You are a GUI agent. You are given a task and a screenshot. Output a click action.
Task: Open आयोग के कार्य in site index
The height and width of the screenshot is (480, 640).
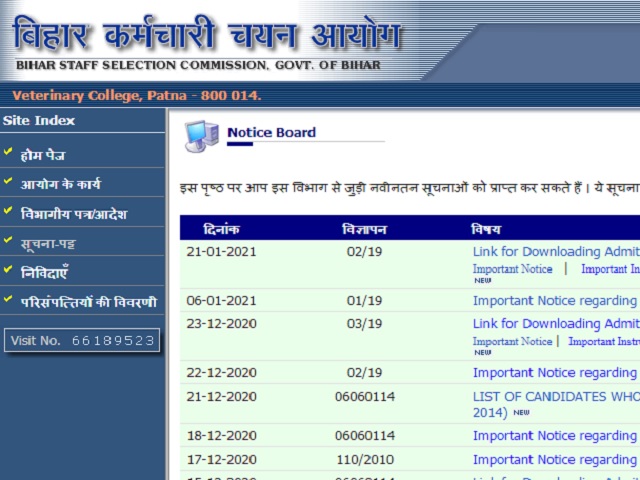(x=60, y=184)
